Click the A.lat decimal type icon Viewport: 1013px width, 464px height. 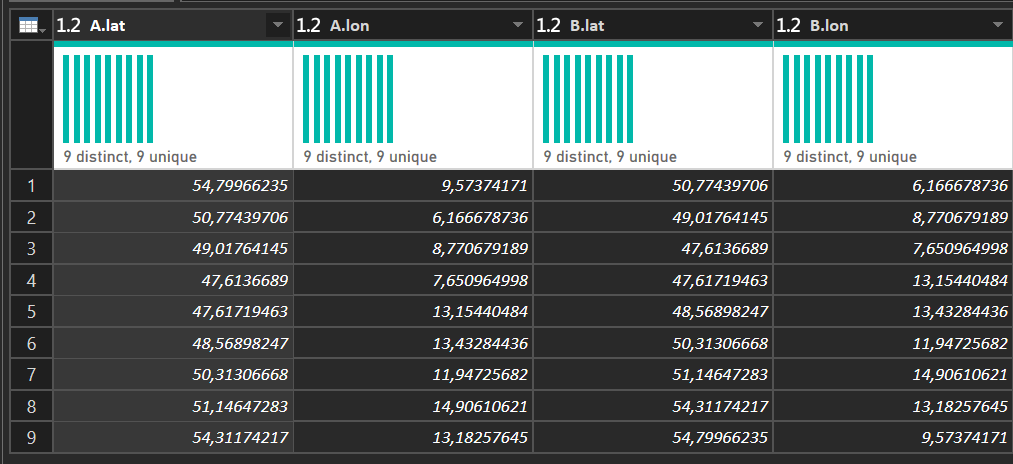[70, 25]
